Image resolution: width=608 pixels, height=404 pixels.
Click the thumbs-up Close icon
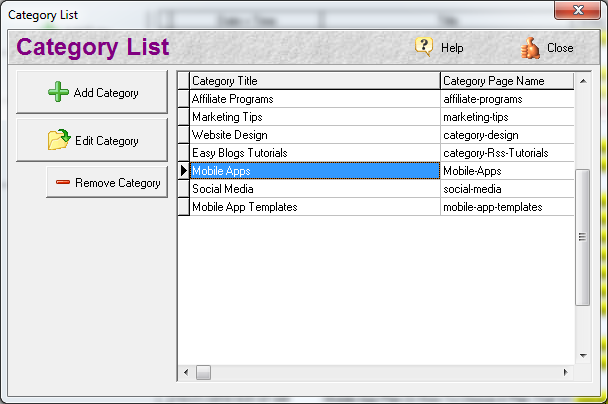[530, 48]
